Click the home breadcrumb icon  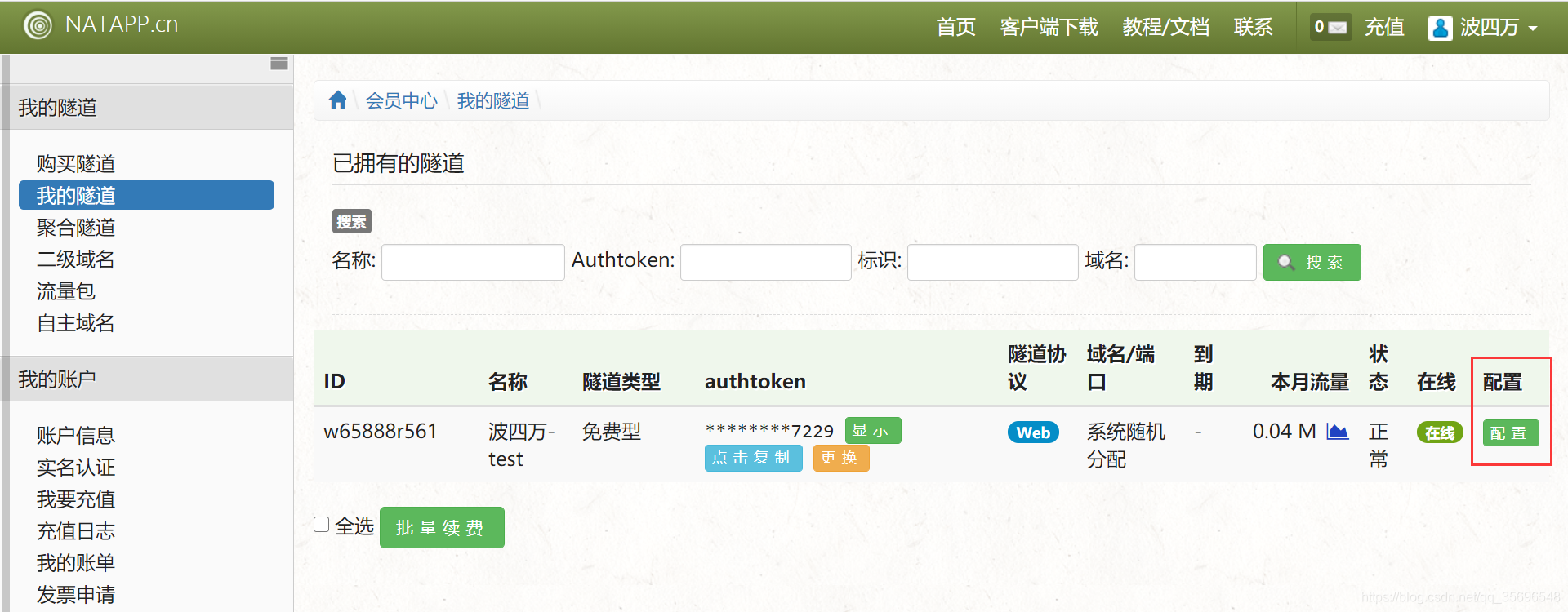pyautogui.click(x=338, y=100)
